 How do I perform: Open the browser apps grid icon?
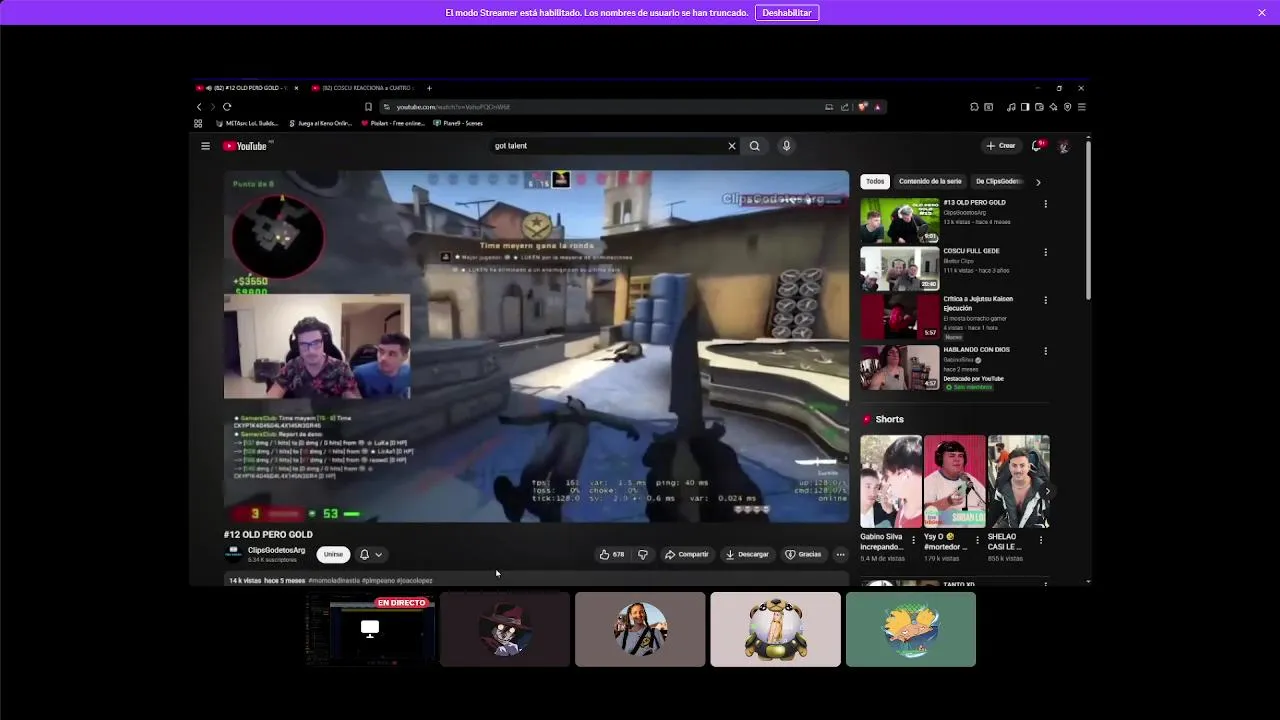pos(198,123)
